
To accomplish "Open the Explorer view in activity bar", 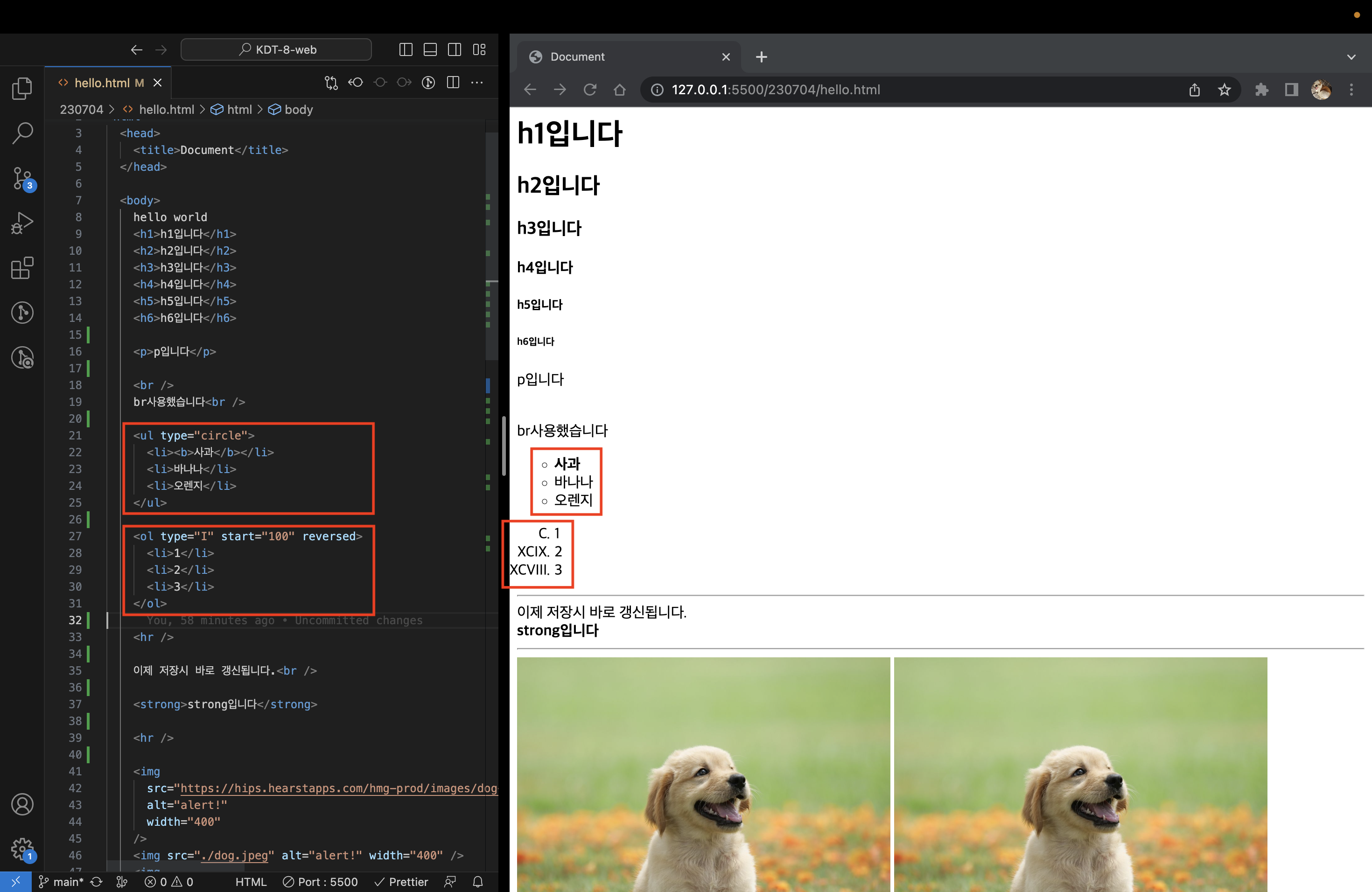I will click(22, 88).
